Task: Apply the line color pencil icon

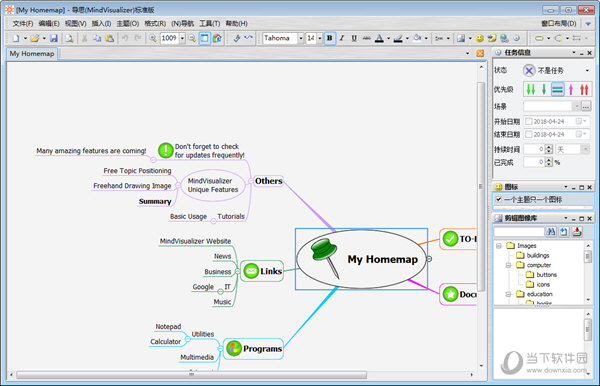Action: coord(398,38)
